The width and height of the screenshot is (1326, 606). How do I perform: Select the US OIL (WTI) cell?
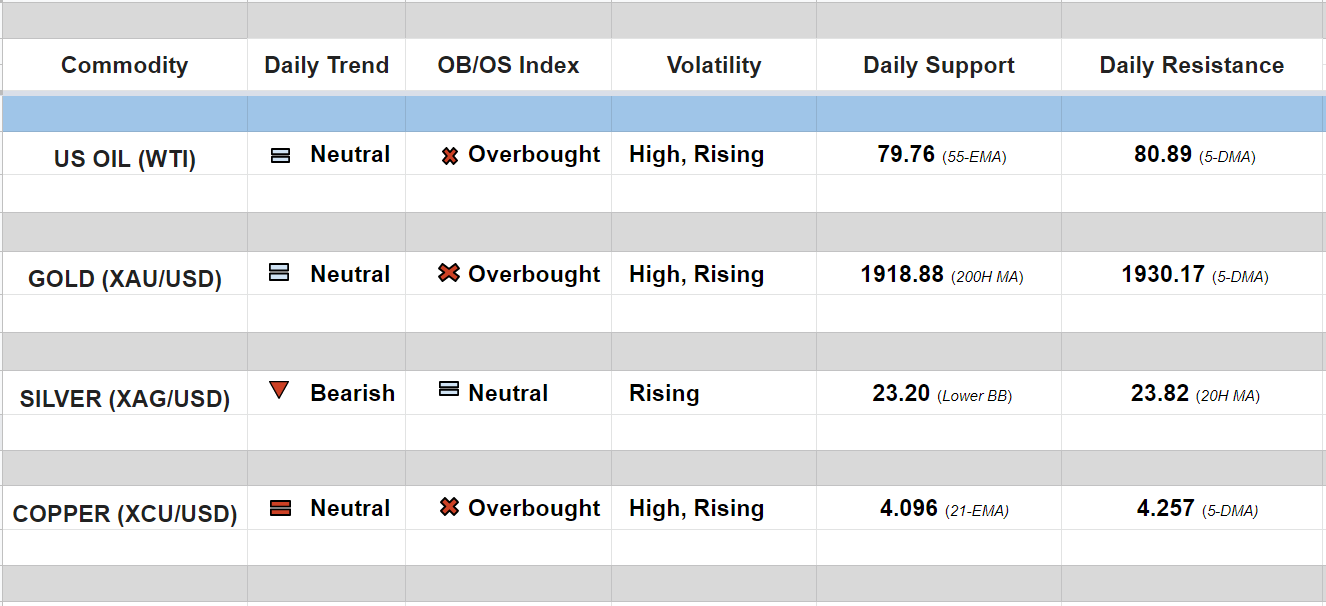pyautogui.click(x=124, y=159)
